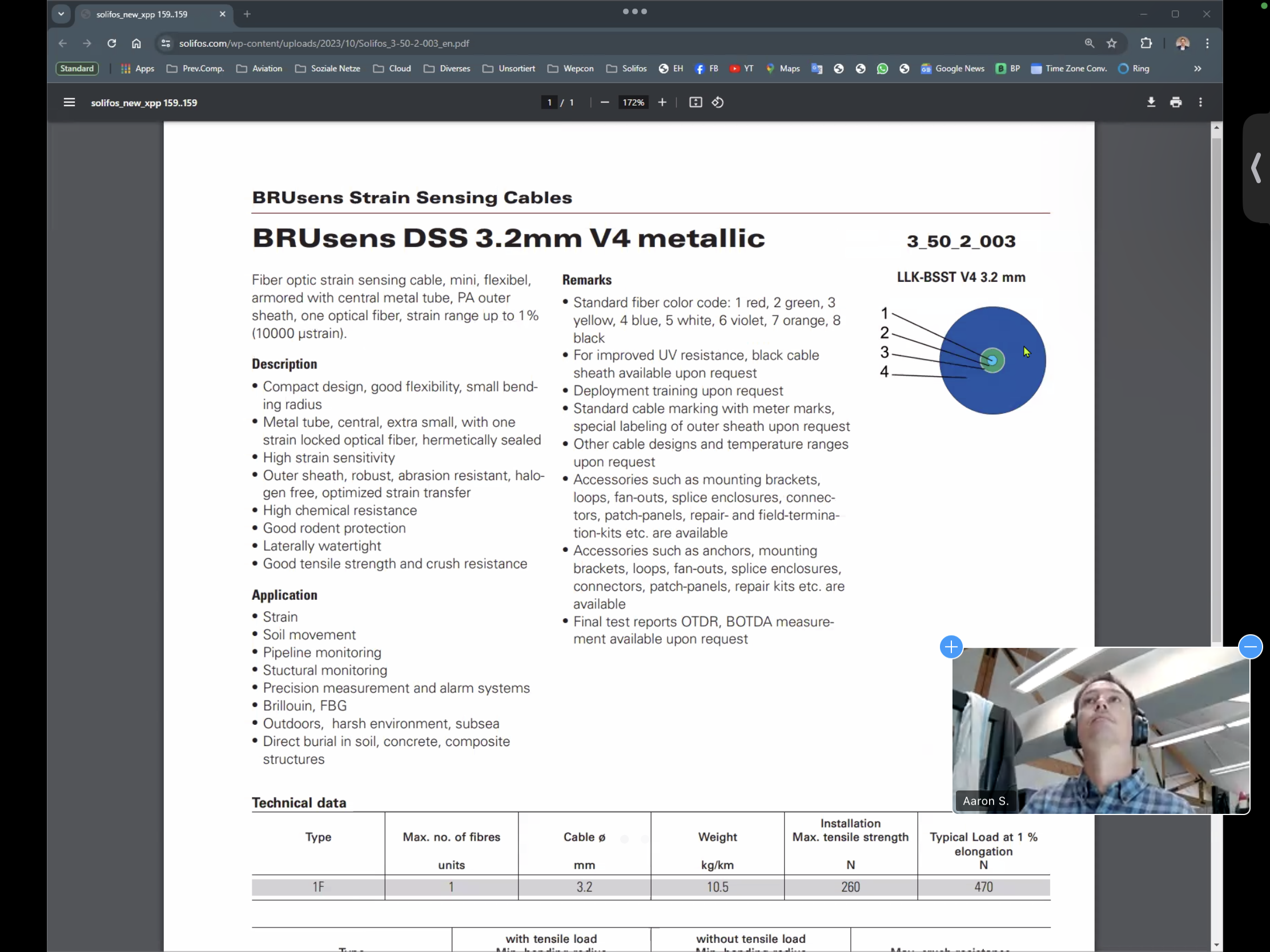Open the YT YouTube bookmark

741,69
